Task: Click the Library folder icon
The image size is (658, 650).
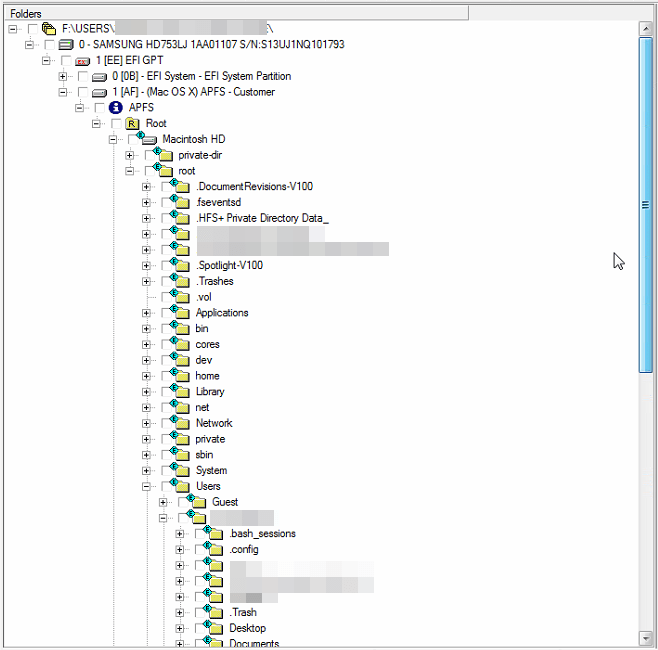Action: pyautogui.click(x=180, y=391)
